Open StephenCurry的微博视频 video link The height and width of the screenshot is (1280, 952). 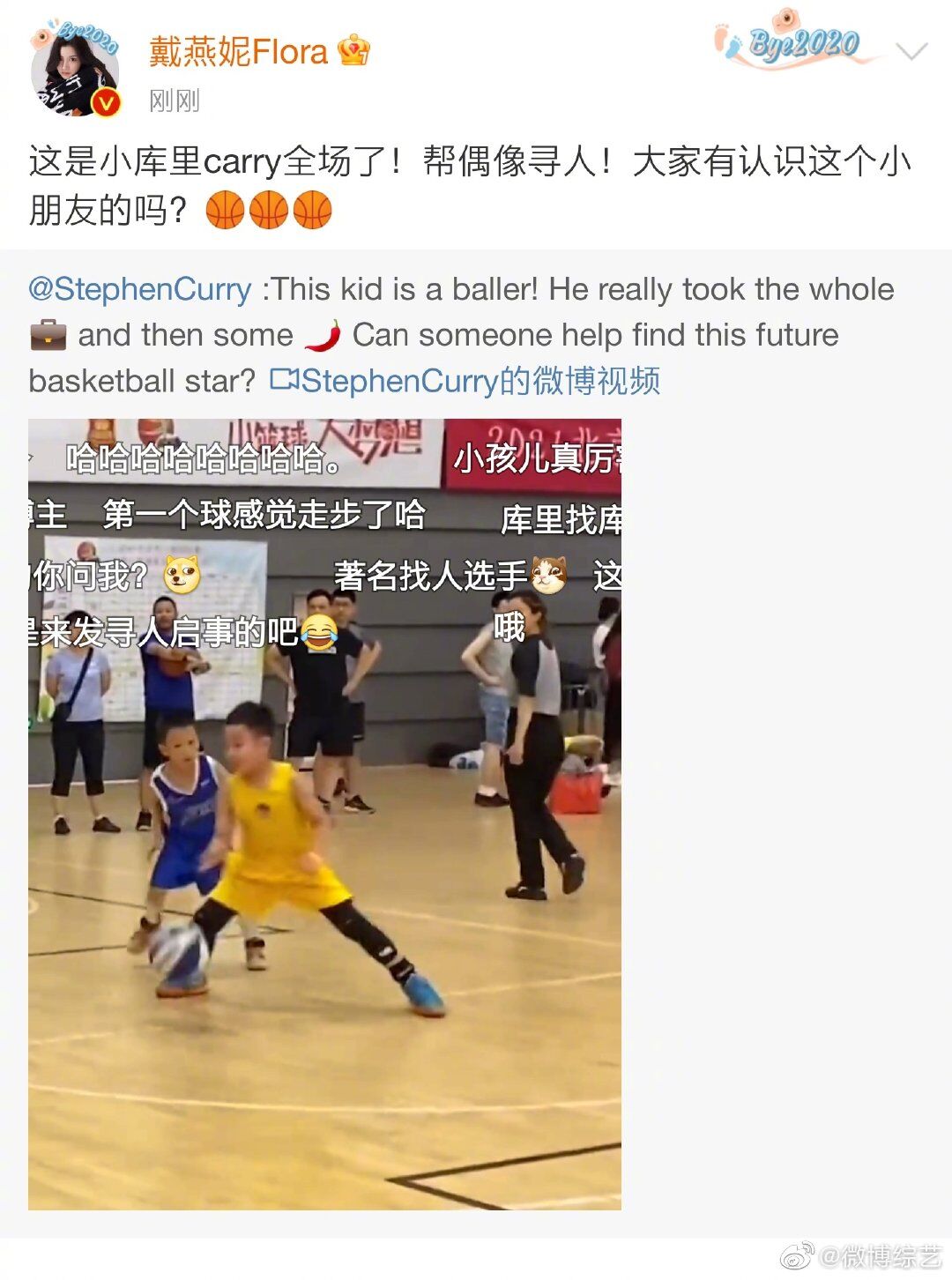480,381
